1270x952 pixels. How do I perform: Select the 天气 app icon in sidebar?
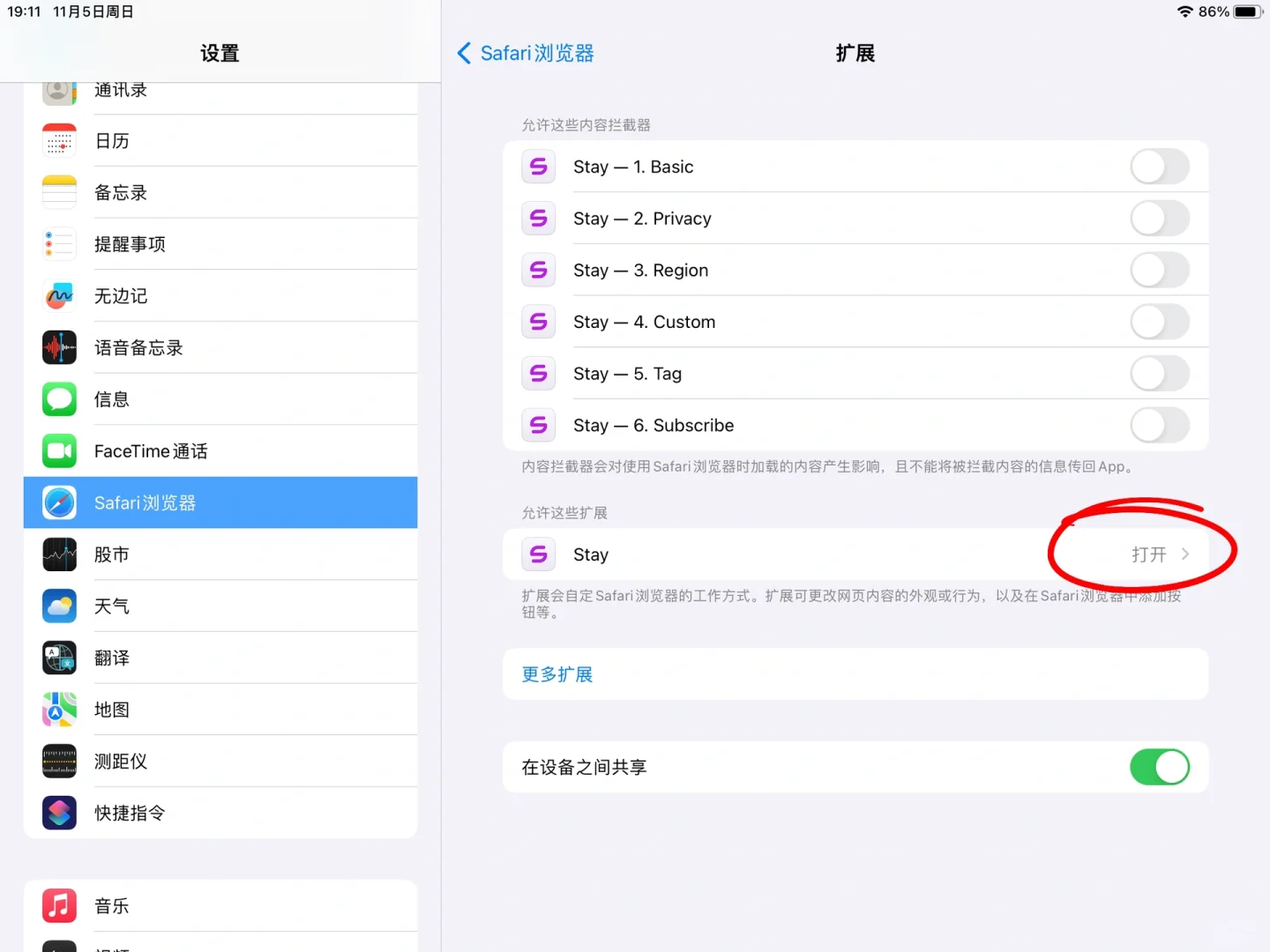[59, 606]
